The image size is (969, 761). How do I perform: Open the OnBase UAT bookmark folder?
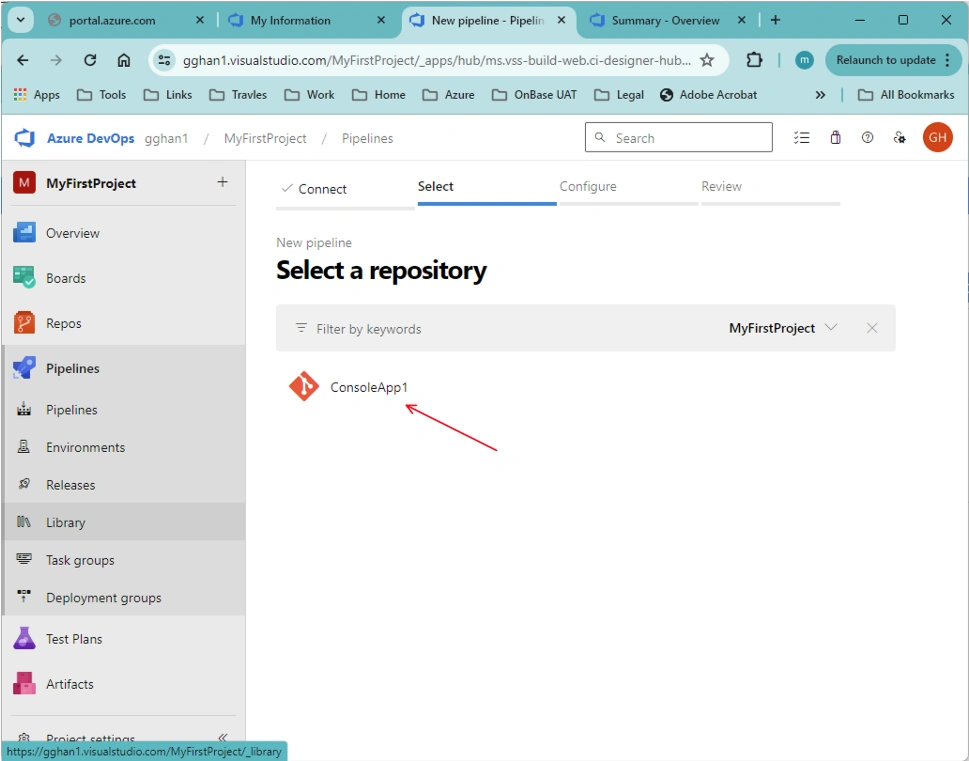click(535, 95)
